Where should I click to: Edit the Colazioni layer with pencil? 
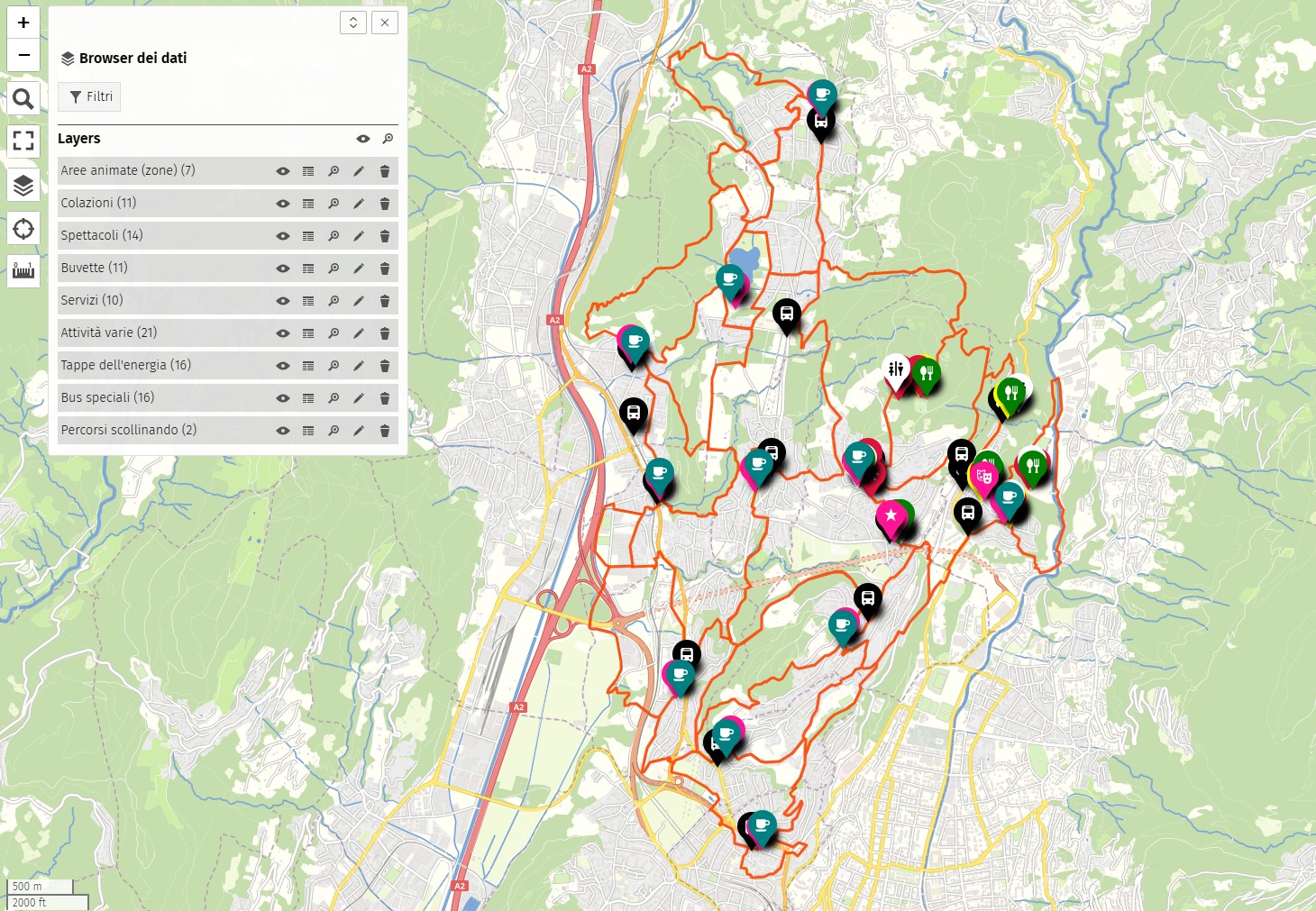[x=359, y=204]
